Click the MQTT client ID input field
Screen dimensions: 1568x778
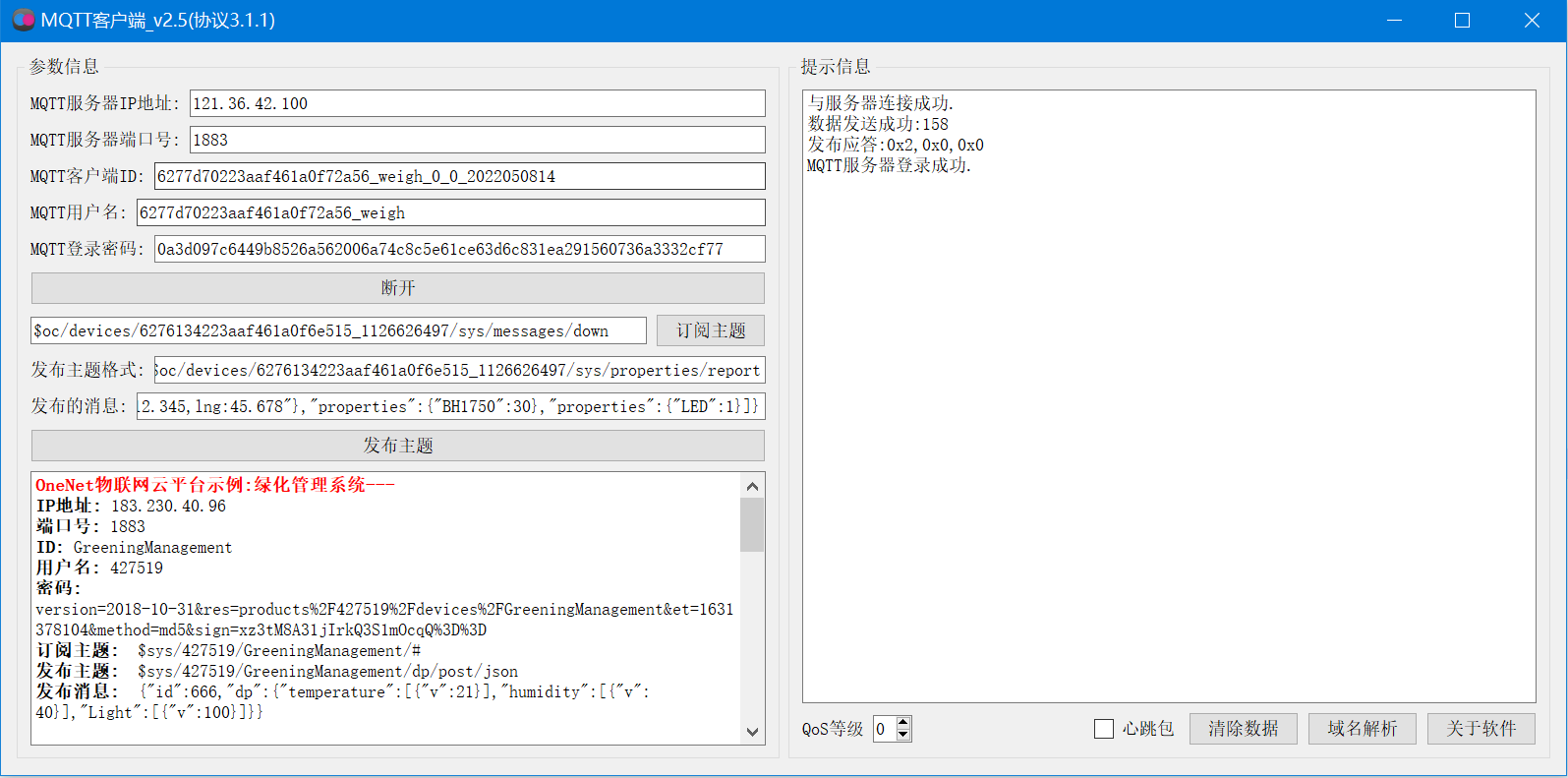[x=459, y=176]
